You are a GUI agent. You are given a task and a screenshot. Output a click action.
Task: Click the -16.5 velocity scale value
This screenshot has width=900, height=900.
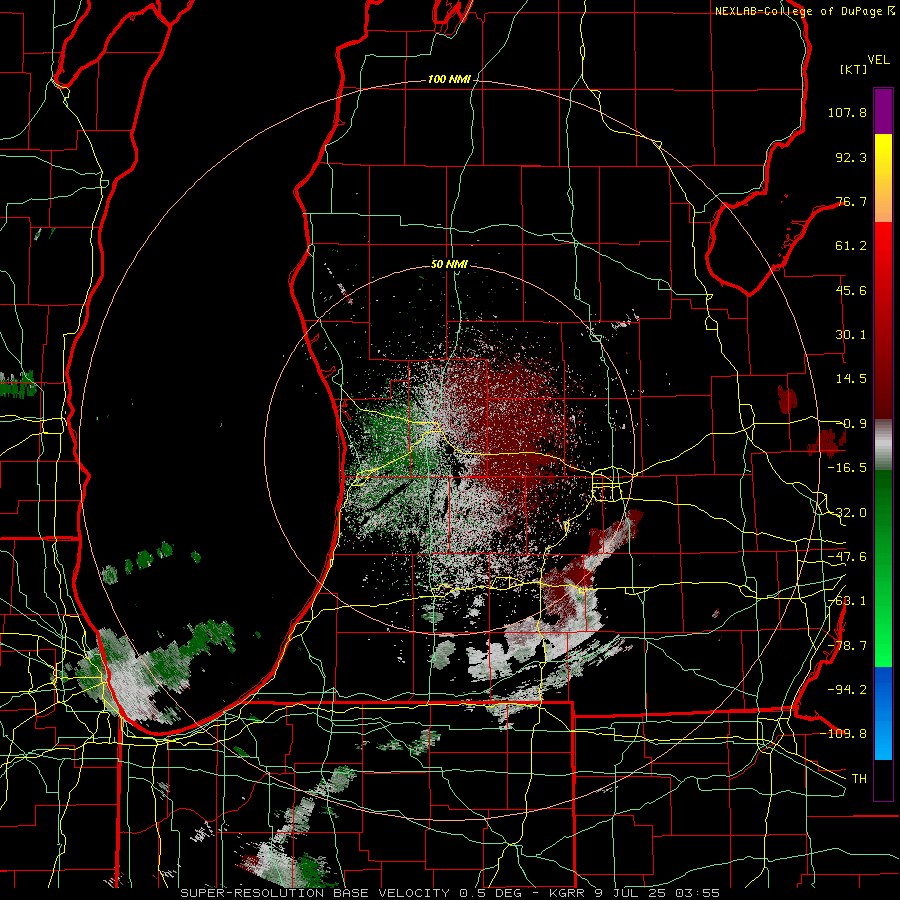tap(847, 468)
